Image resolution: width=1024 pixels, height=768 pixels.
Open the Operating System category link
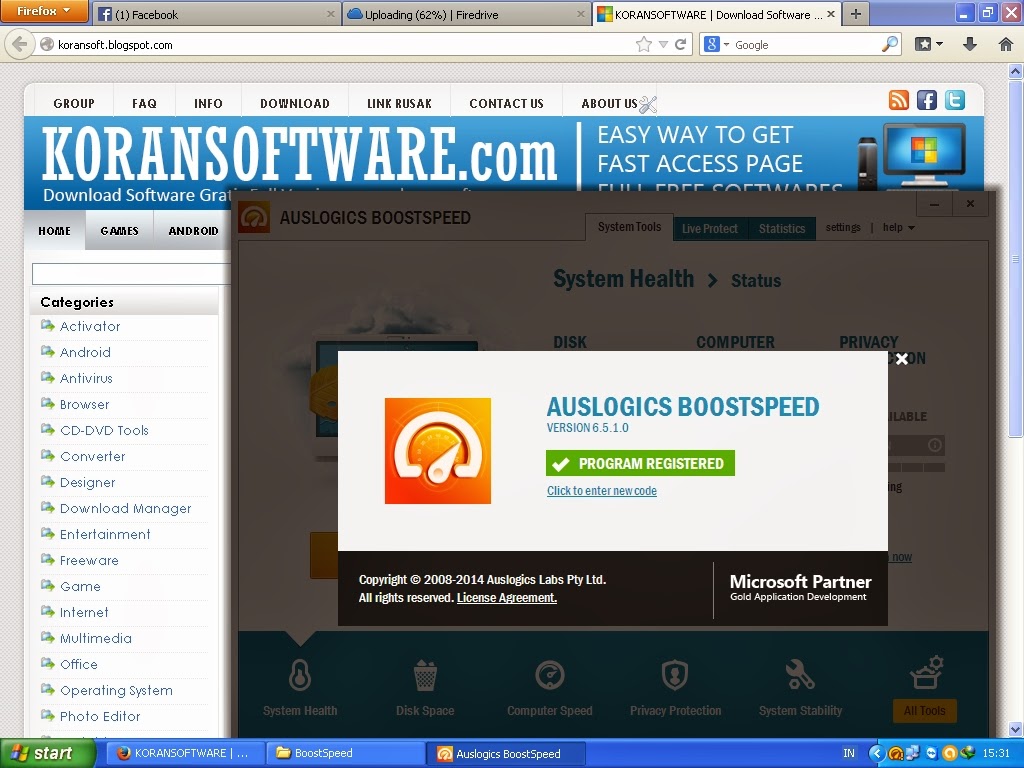tap(116, 690)
